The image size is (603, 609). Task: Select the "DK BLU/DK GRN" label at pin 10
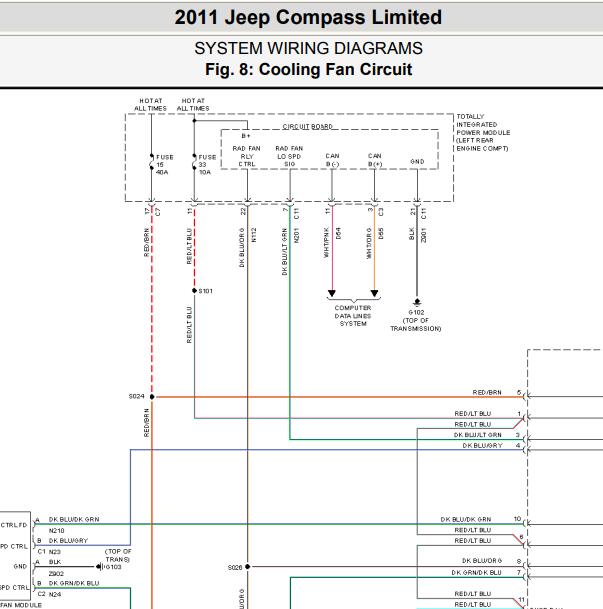click(x=466, y=519)
